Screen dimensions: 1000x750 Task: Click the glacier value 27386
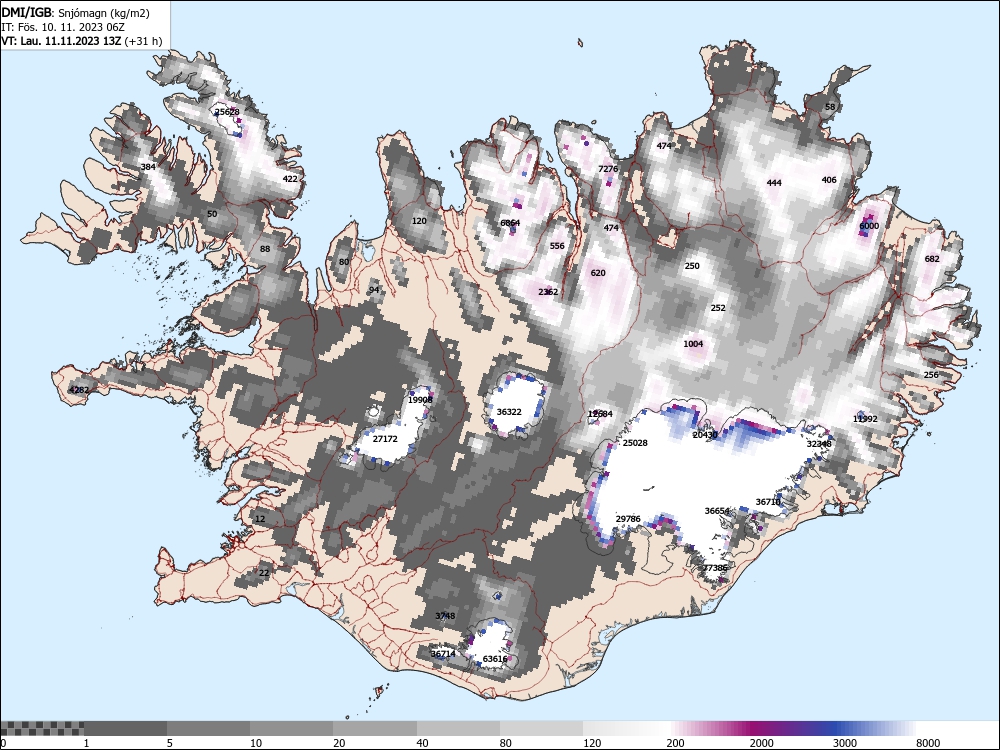715,568
